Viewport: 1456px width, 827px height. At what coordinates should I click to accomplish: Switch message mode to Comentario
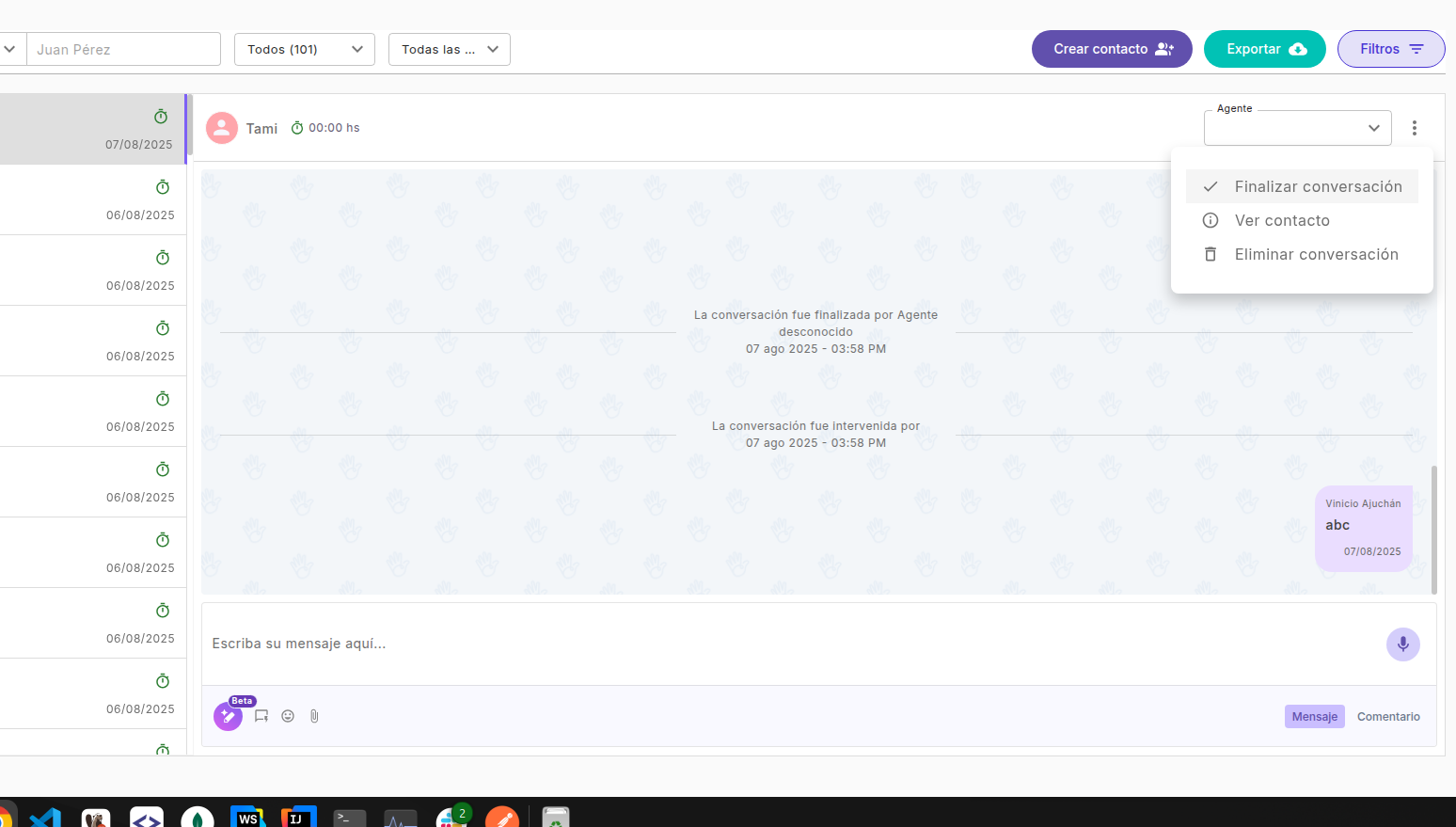1388,716
